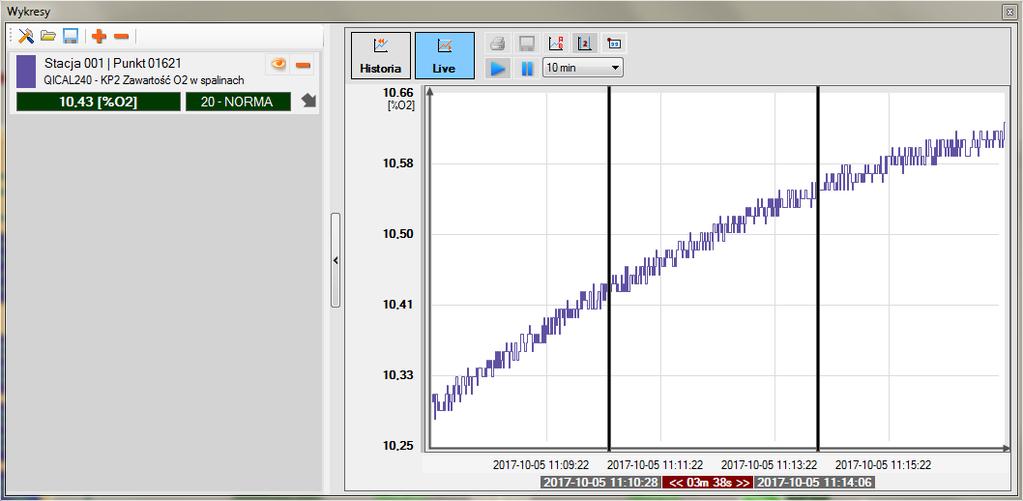Collapse the left panel using splitter arrow

click(x=335, y=260)
